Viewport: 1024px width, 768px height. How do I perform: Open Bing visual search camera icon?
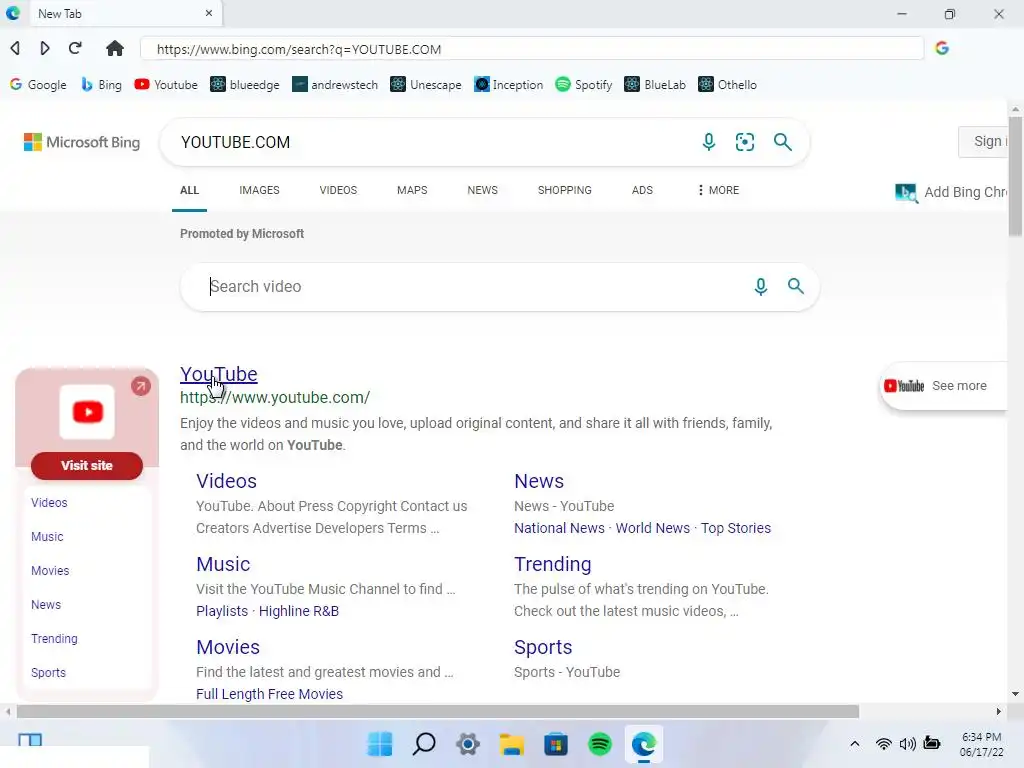click(745, 142)
